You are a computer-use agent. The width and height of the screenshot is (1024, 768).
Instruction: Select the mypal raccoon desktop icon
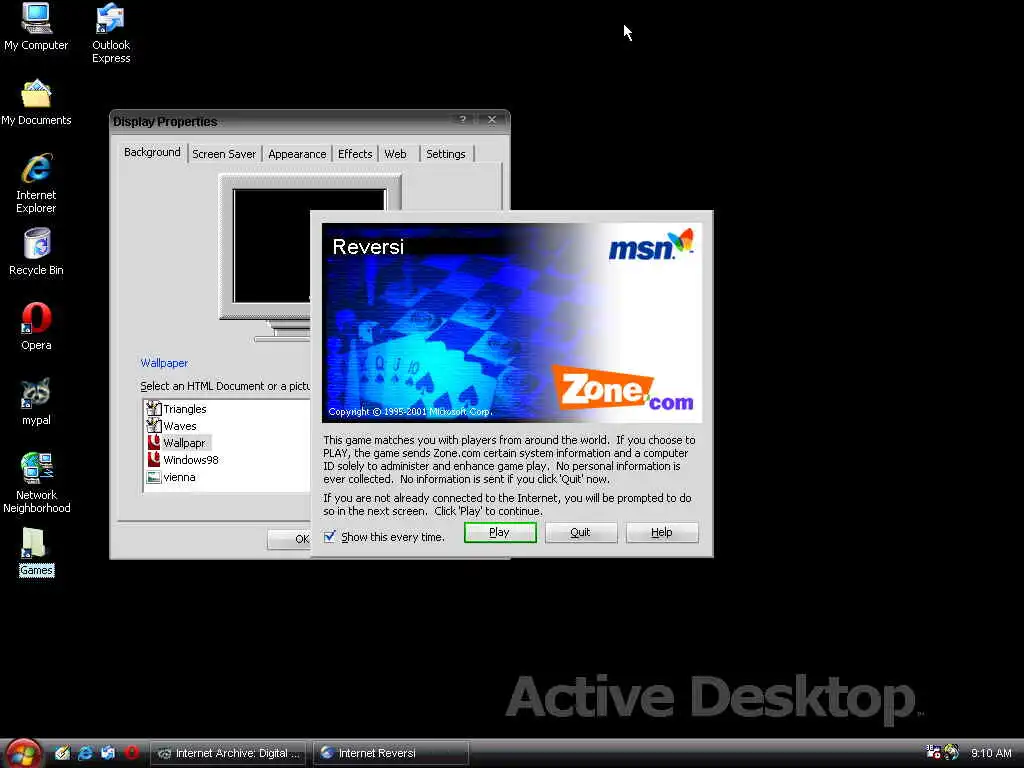pos(36,401)
